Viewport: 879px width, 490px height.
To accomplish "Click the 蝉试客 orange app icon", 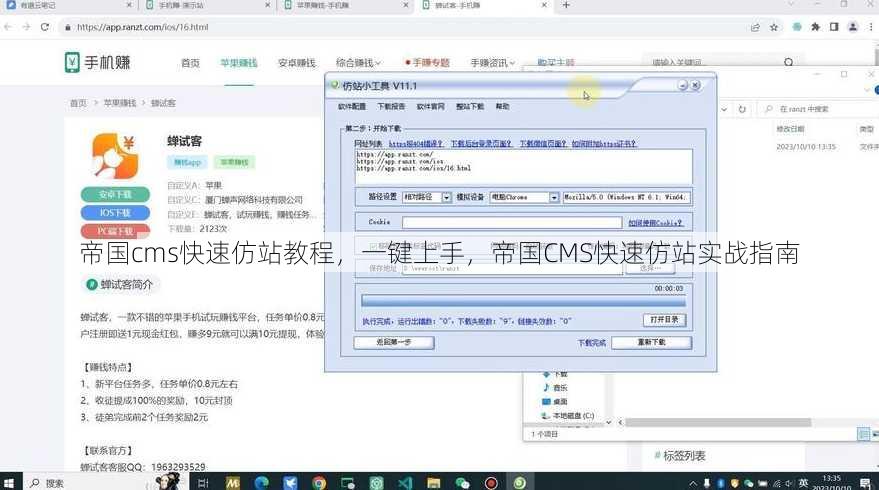I will point(115,156).
